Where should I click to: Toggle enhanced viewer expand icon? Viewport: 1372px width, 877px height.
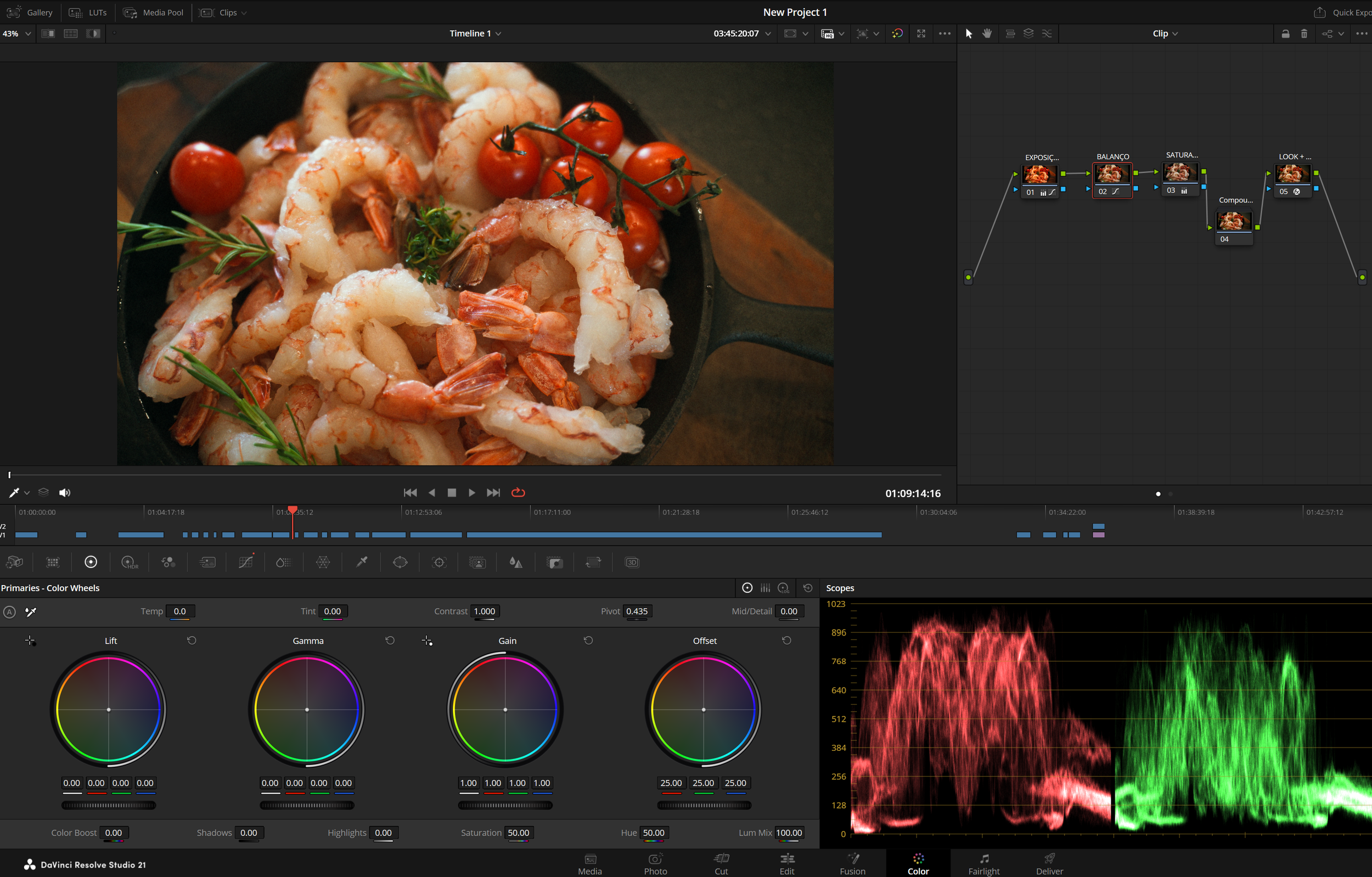click(921, 33)
